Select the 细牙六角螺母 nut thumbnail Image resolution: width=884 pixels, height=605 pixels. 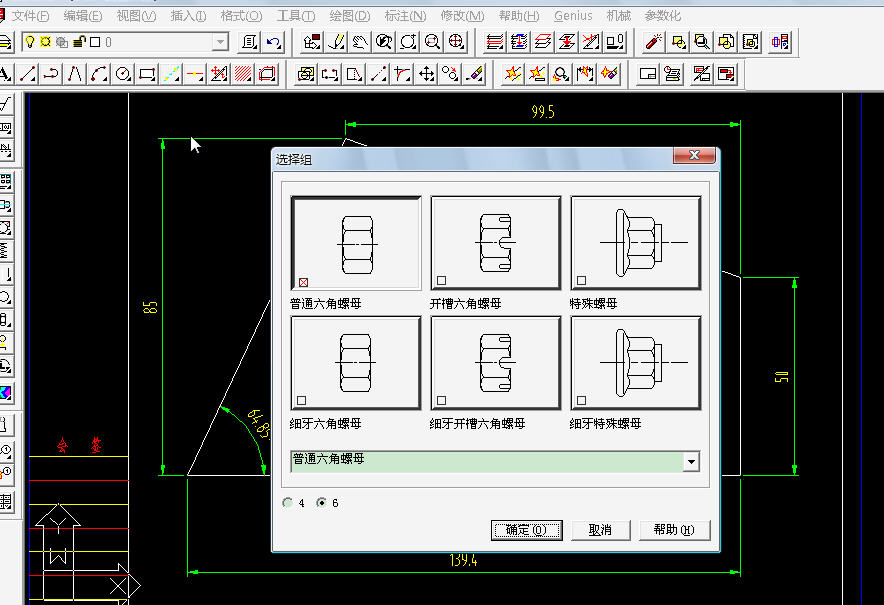[356, 363]
